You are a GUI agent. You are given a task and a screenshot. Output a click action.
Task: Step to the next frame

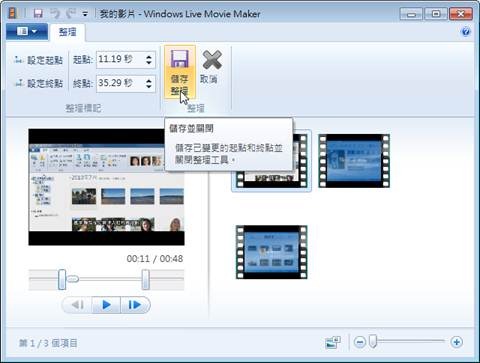pyautogui.click(x=135, y=305)
